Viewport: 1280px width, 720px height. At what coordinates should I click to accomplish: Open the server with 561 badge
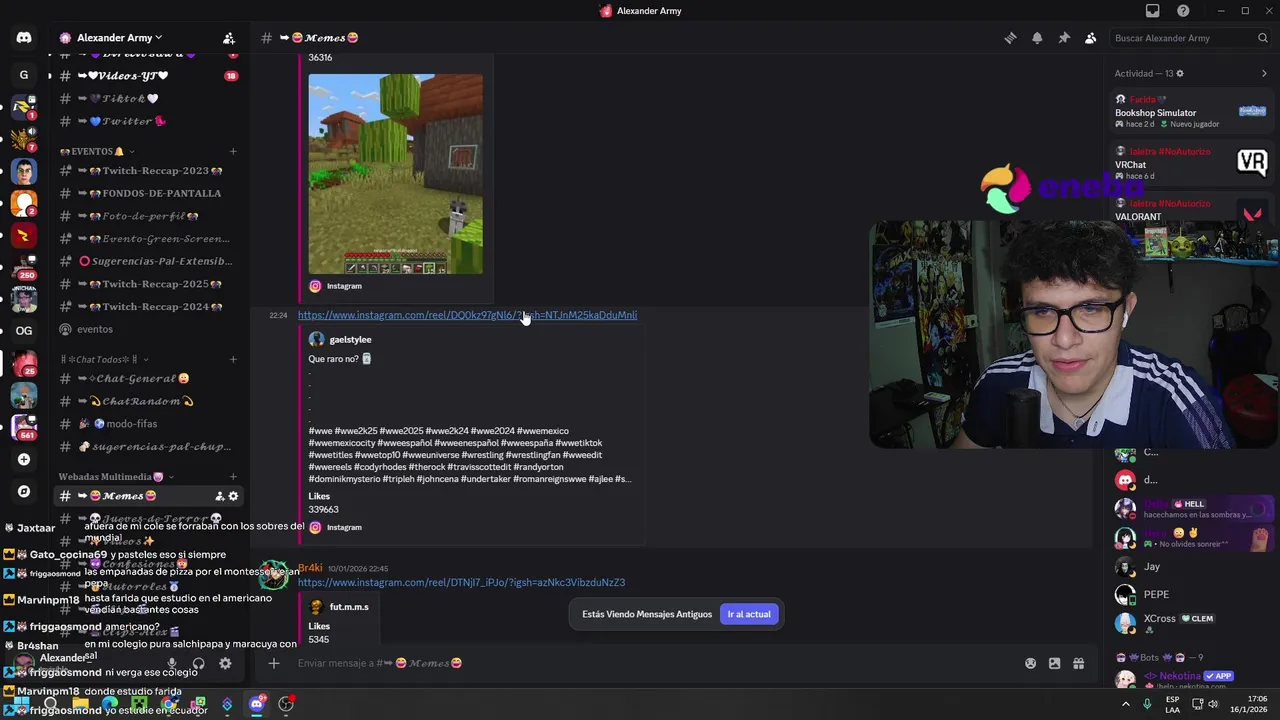[24, 427]
